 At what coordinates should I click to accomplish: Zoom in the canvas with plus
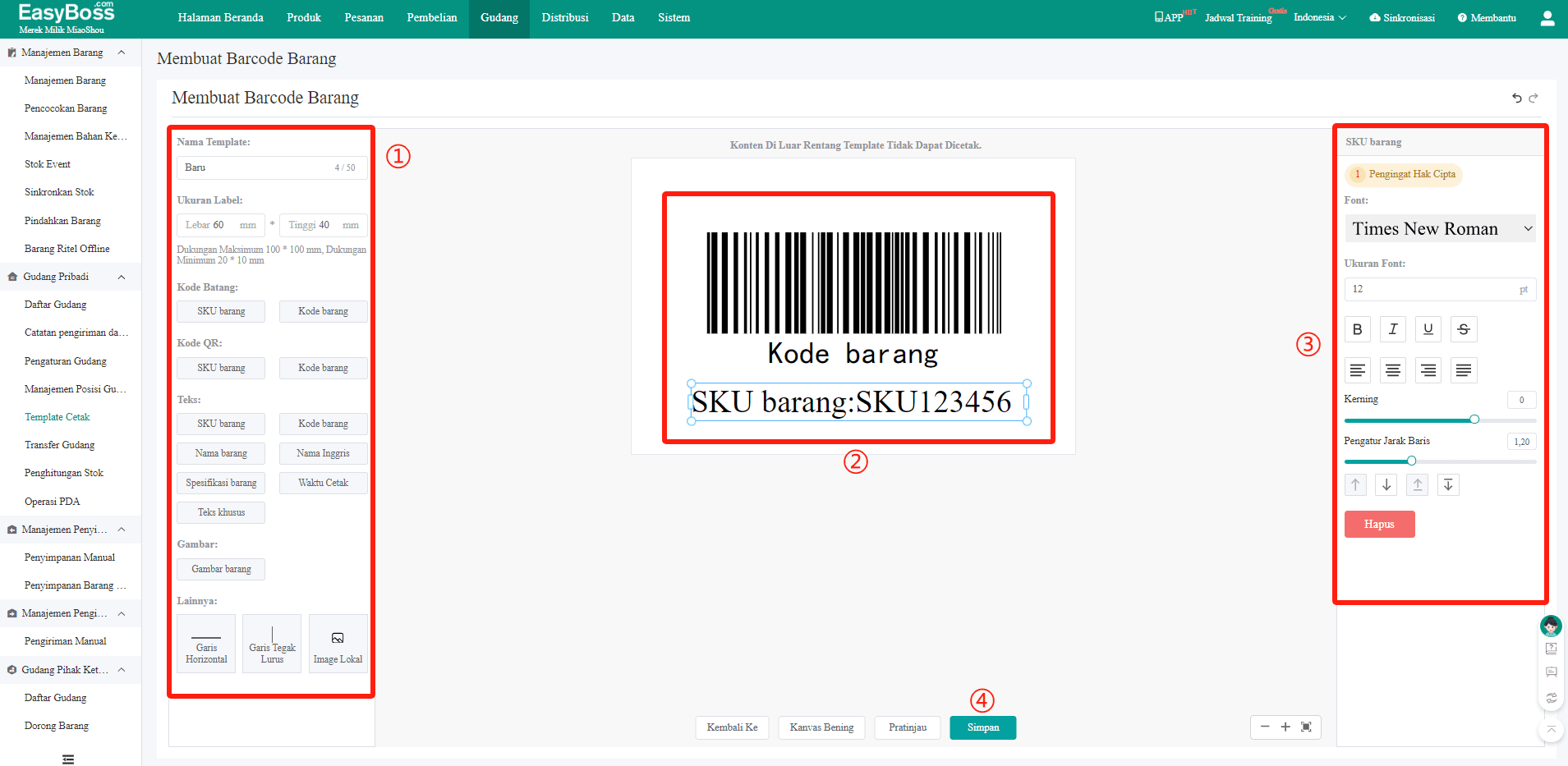[x=1285, y=727]
